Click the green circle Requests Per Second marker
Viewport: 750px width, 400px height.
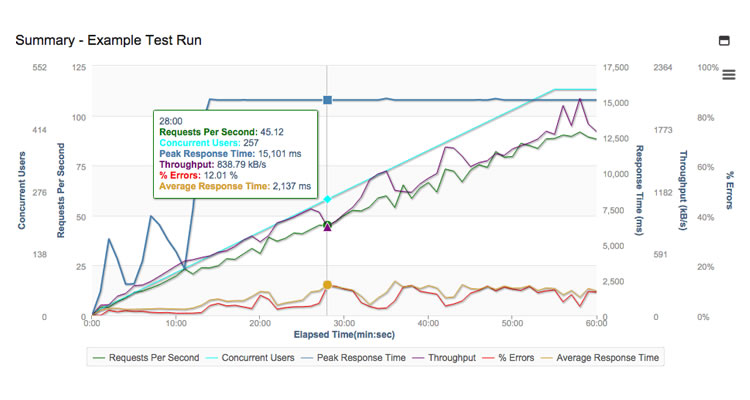pyautogui.click(x=327, y=224)
